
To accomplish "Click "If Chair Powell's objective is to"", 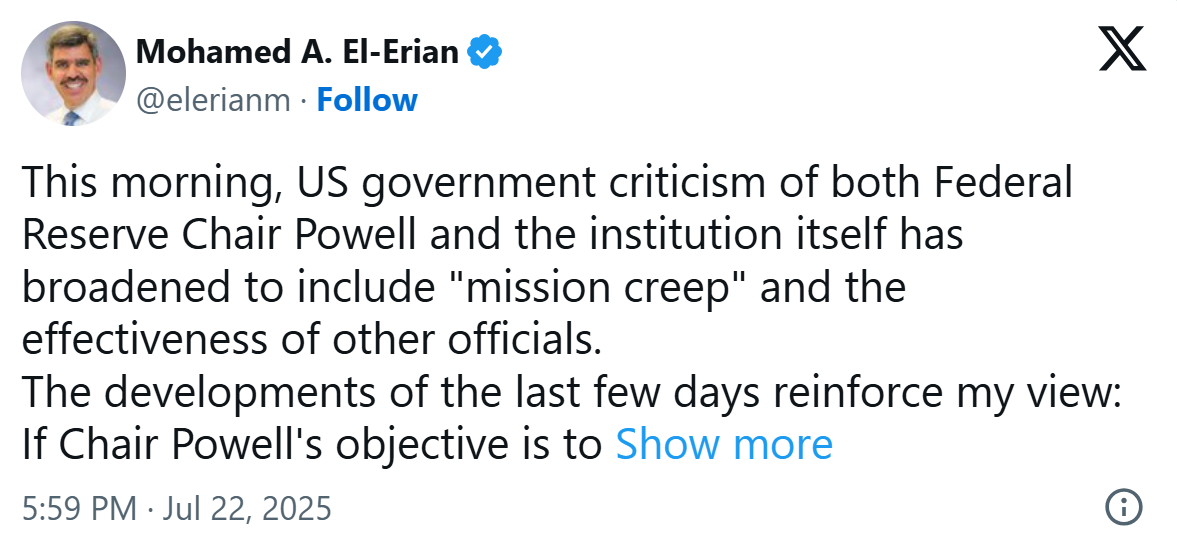I will tap(311, 444).
